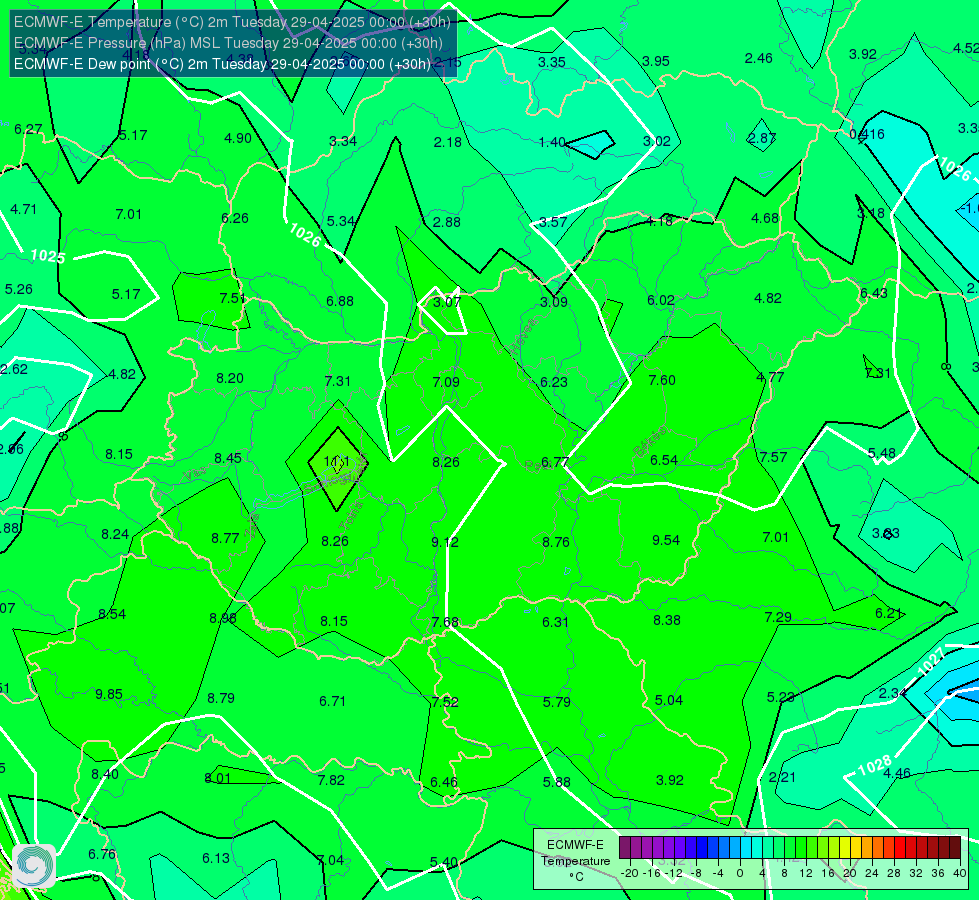Click the 1027 isobar label
Image resolution: width=979 pixels, height=900 pixels.
click(932, 662)
